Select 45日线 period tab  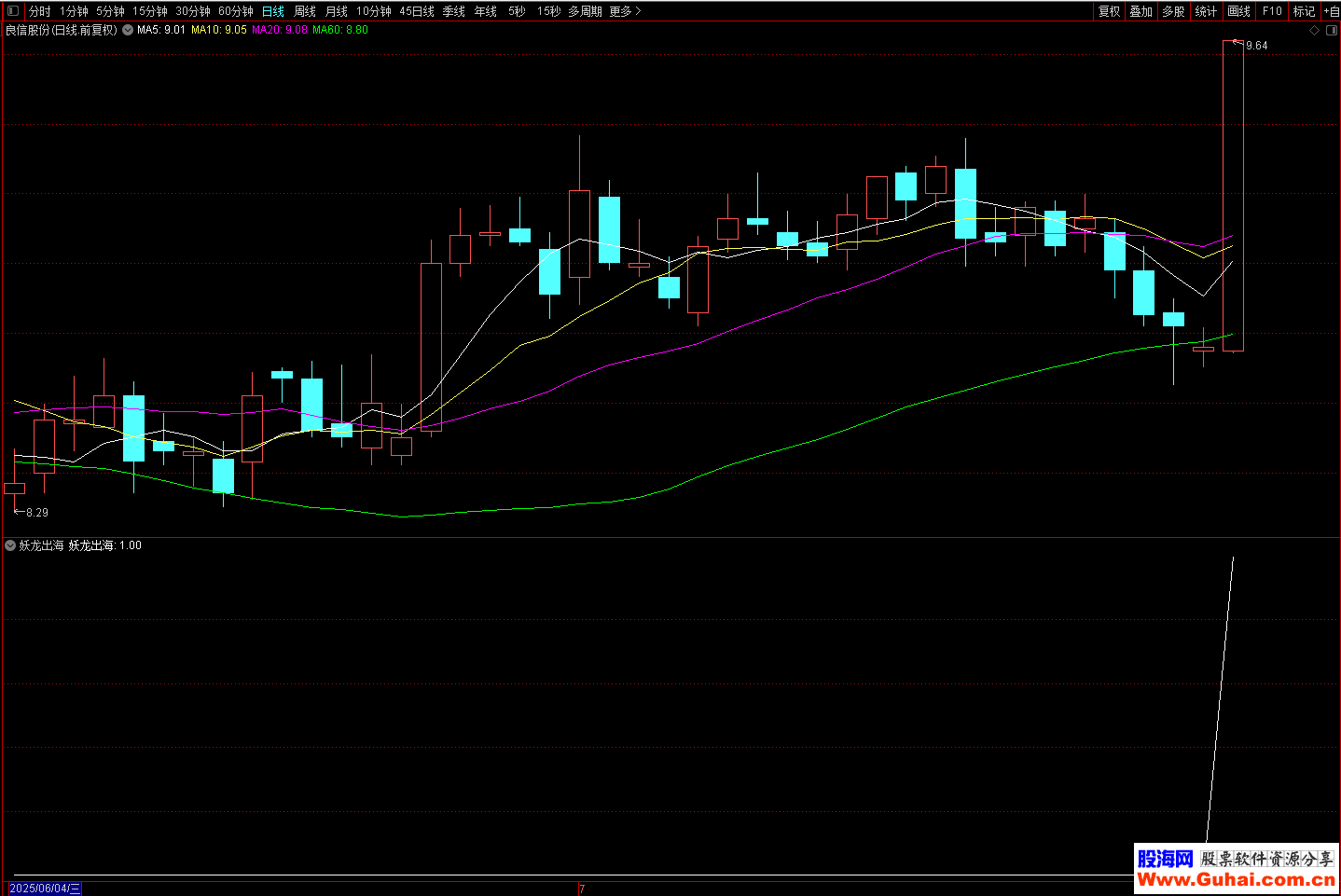(x=417, y=11)
